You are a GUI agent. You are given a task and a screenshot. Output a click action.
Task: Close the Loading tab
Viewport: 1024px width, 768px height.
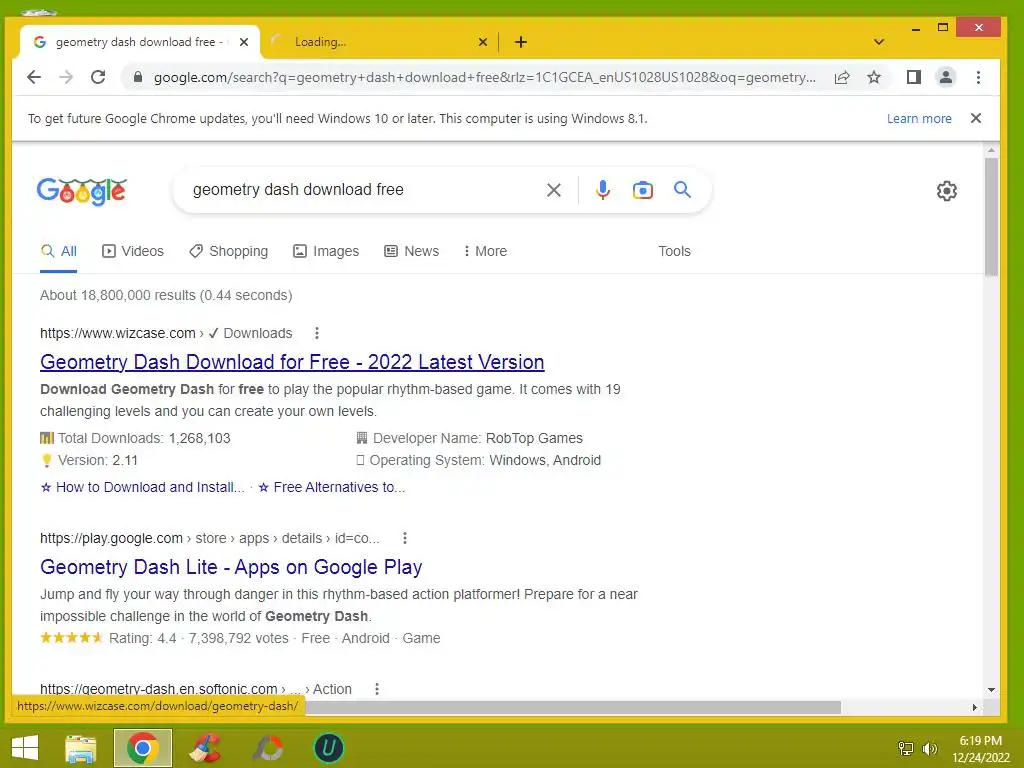pyautogui.click(x=483, y=42)
